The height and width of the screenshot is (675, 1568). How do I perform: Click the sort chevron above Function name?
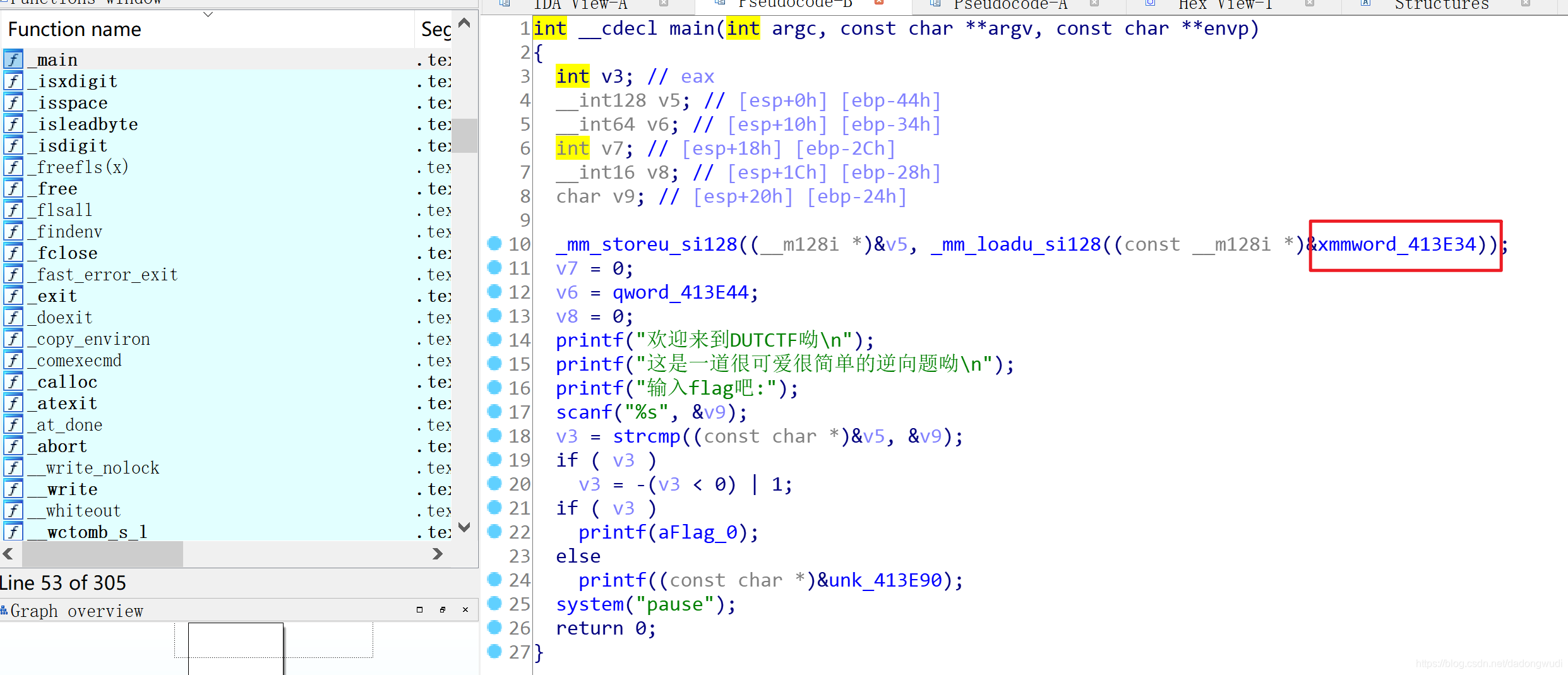(208, 14)
